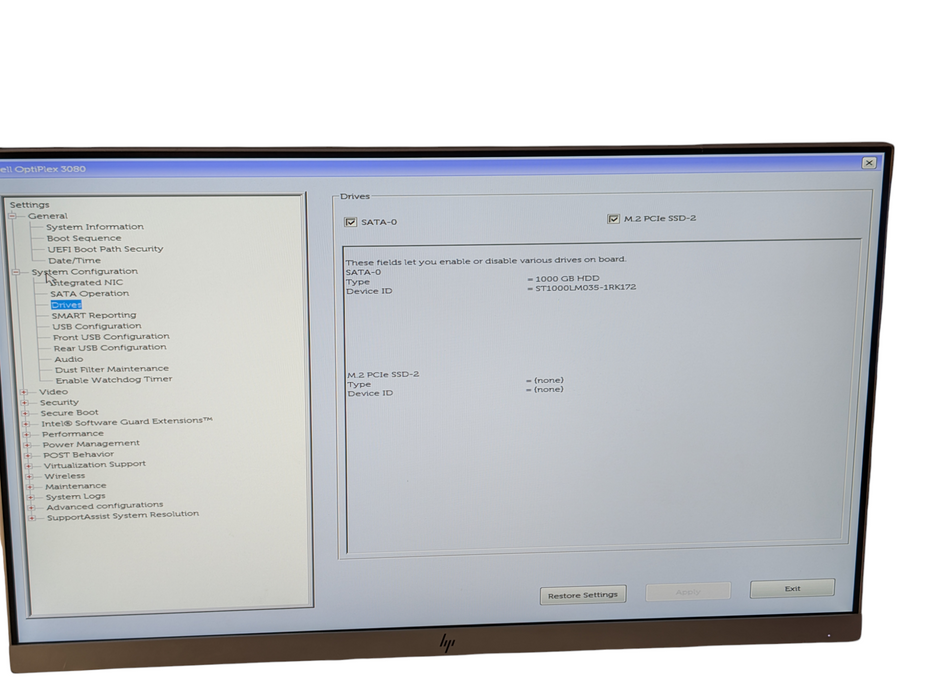Expand the Security category
This screenshot has width=930, height=700.
tap(24, 403)
